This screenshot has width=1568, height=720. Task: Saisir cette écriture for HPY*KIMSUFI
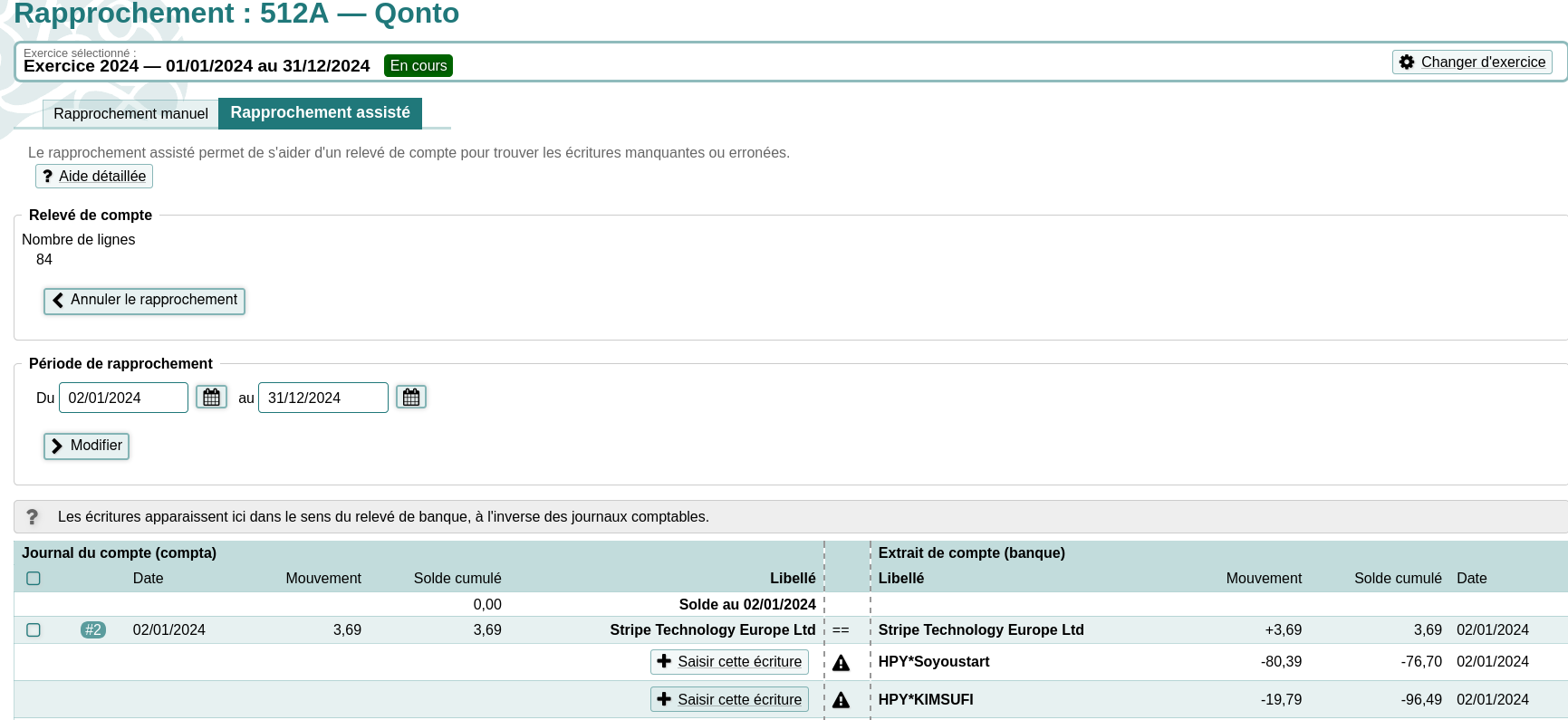click(729, 700)
